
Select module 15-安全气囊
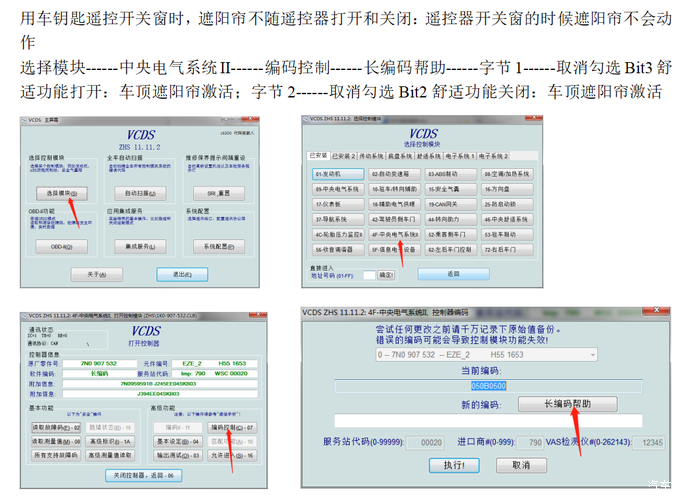(450, 189)
